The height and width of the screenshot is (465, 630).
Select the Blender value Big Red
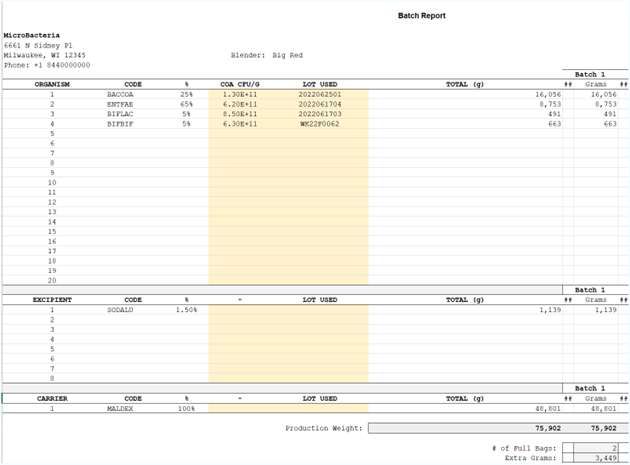[x=287, y=55]
